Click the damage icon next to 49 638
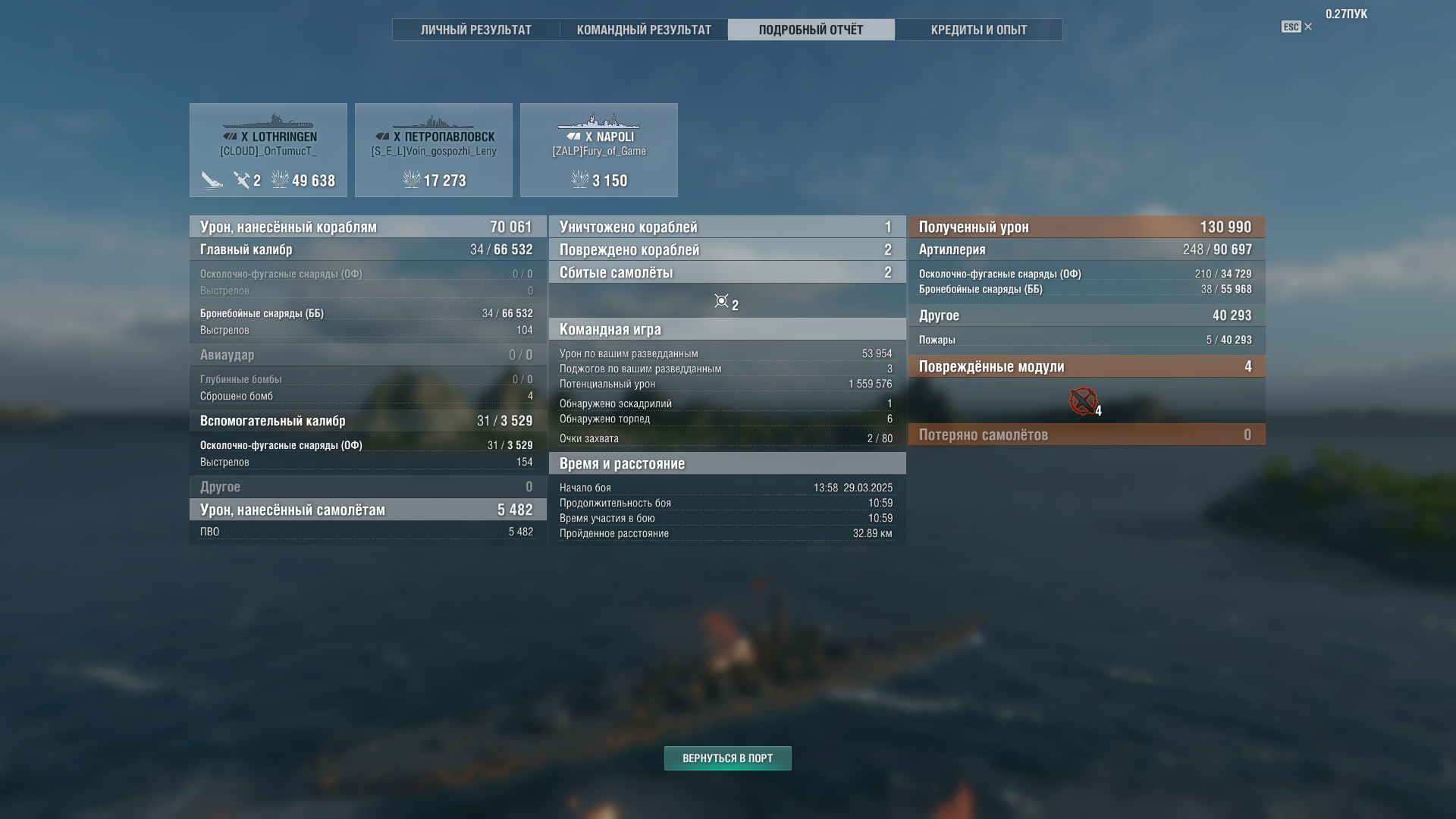Screen dimensions: 1456x819 [x=280, y=179]
